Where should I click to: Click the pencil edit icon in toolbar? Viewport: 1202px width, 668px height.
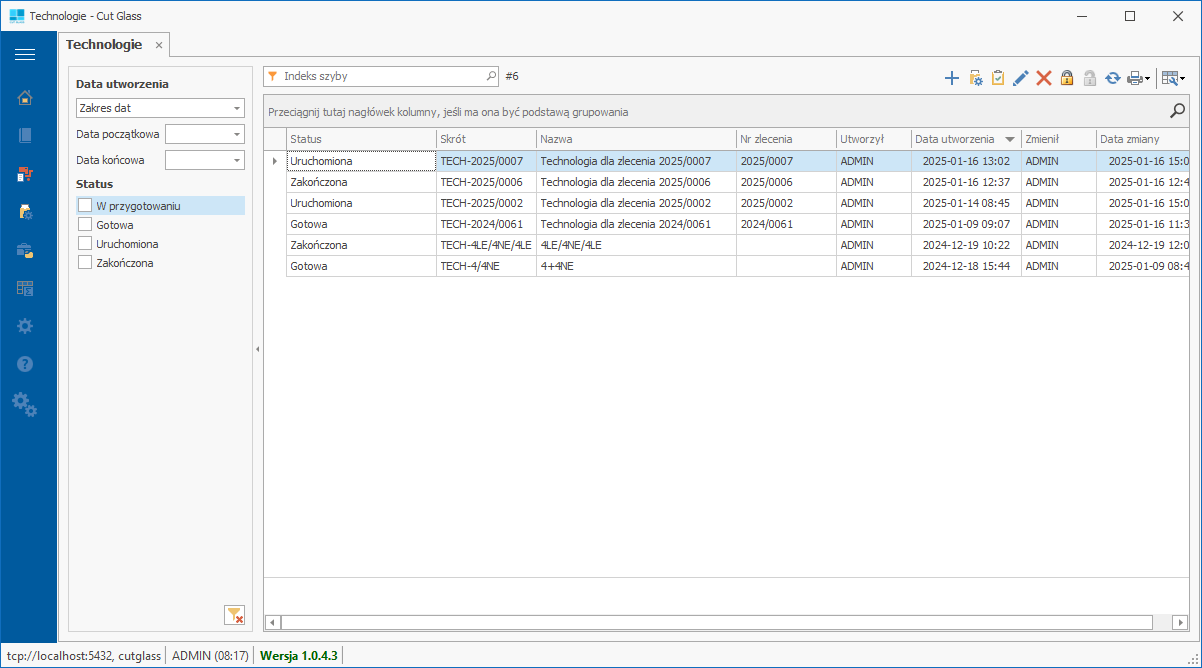[1021, 78]
